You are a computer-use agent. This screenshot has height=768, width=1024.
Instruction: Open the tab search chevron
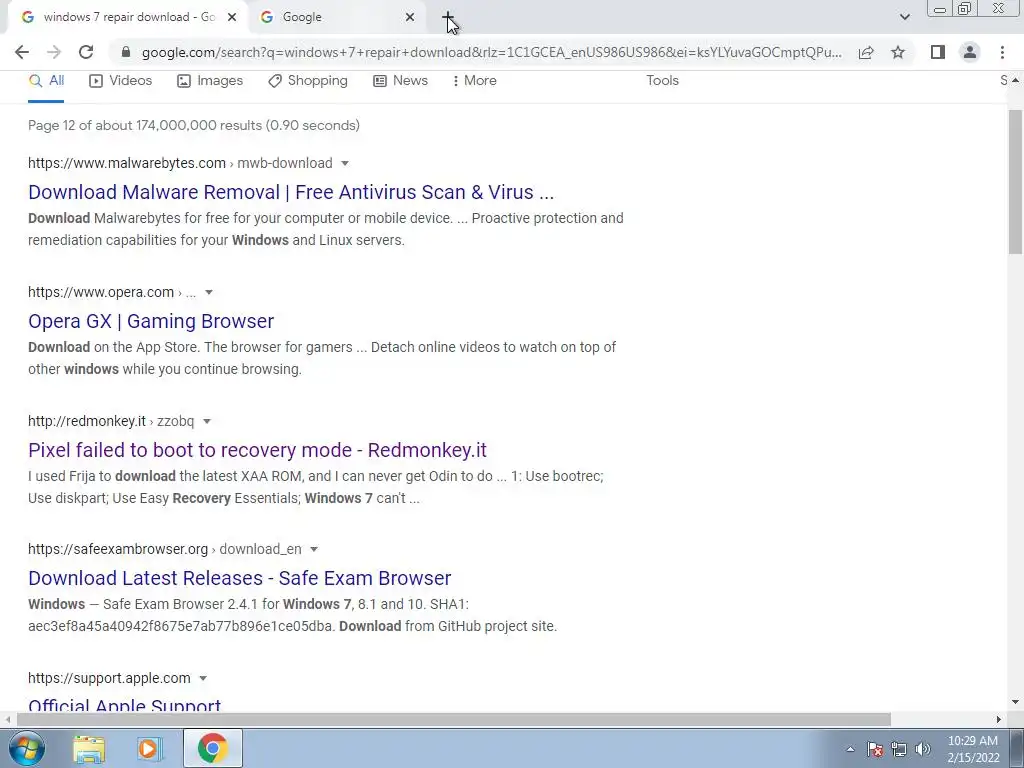point(904,17)
